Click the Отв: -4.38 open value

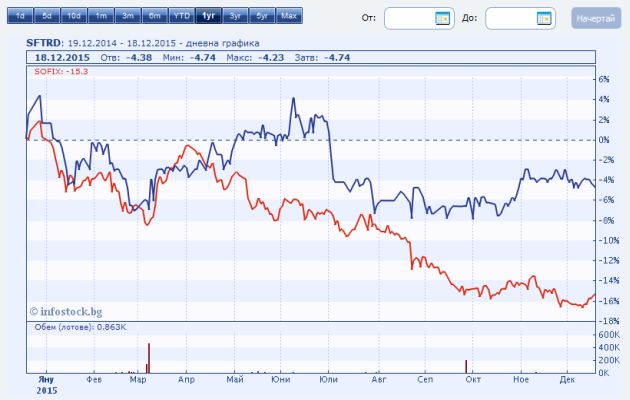tap(126, 57)
